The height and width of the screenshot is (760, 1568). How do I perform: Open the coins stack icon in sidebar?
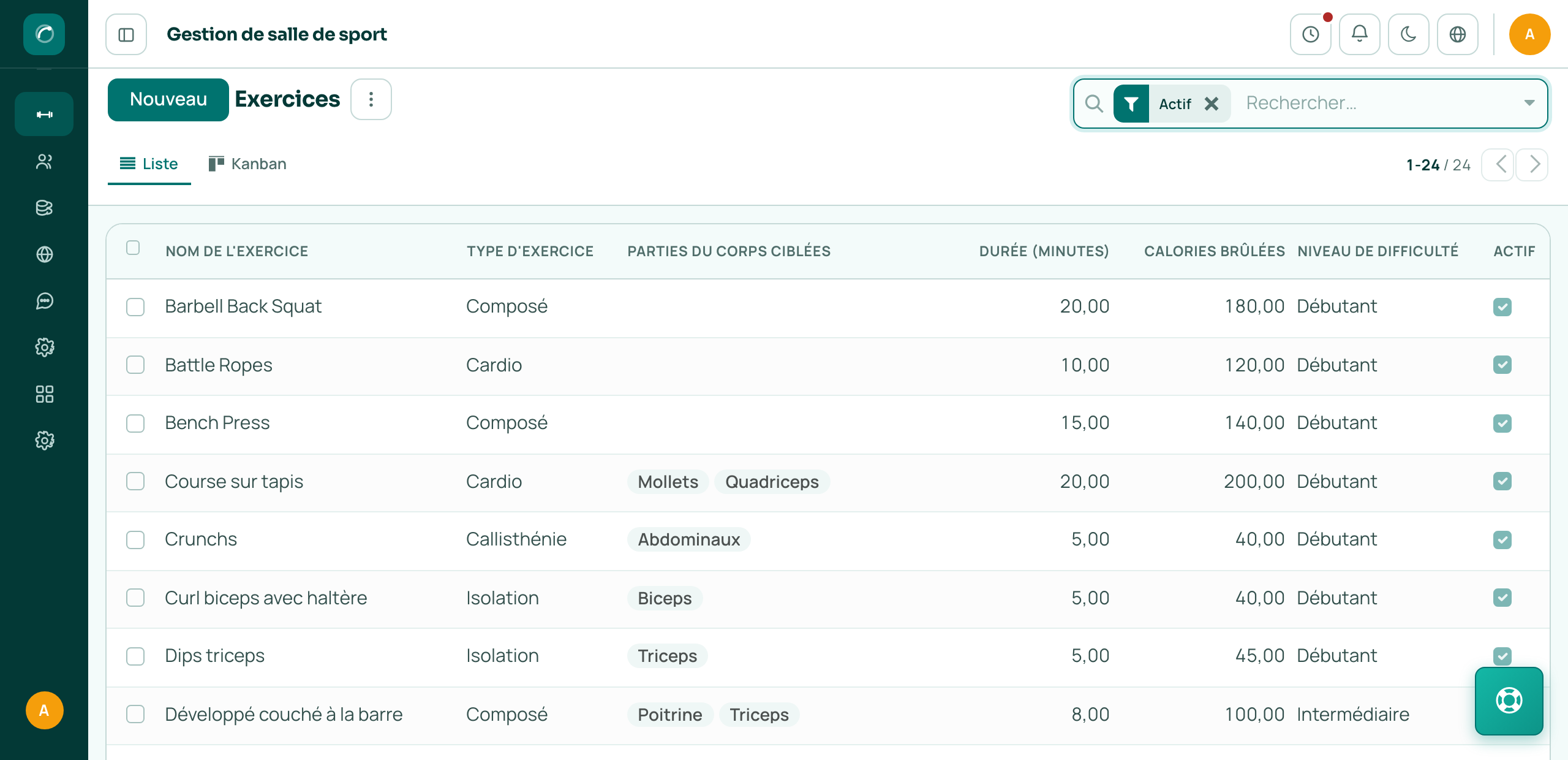[44, 208]
